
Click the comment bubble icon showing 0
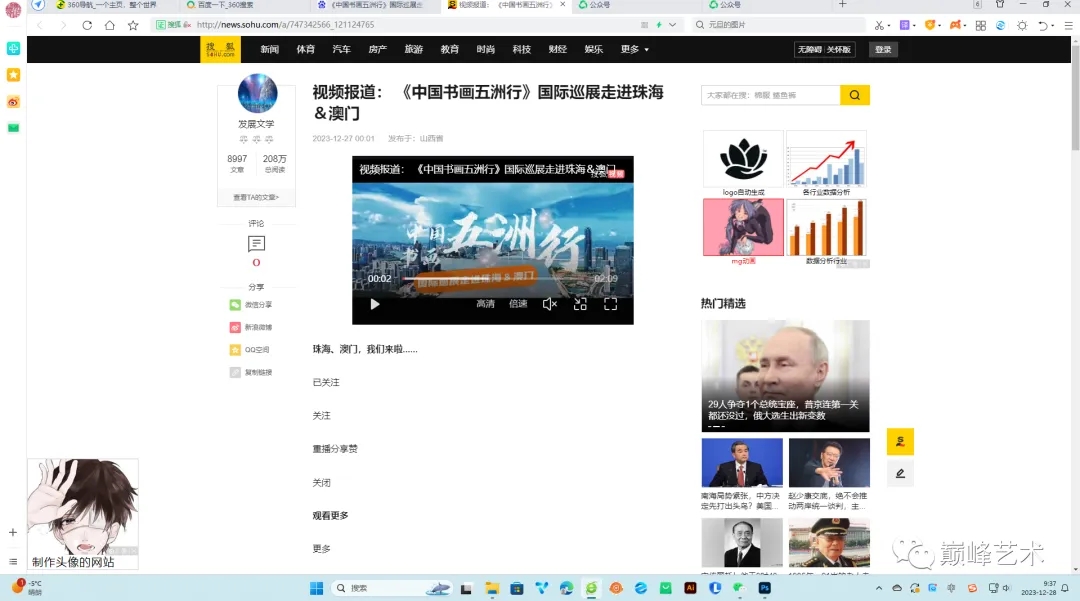[256, 245]
